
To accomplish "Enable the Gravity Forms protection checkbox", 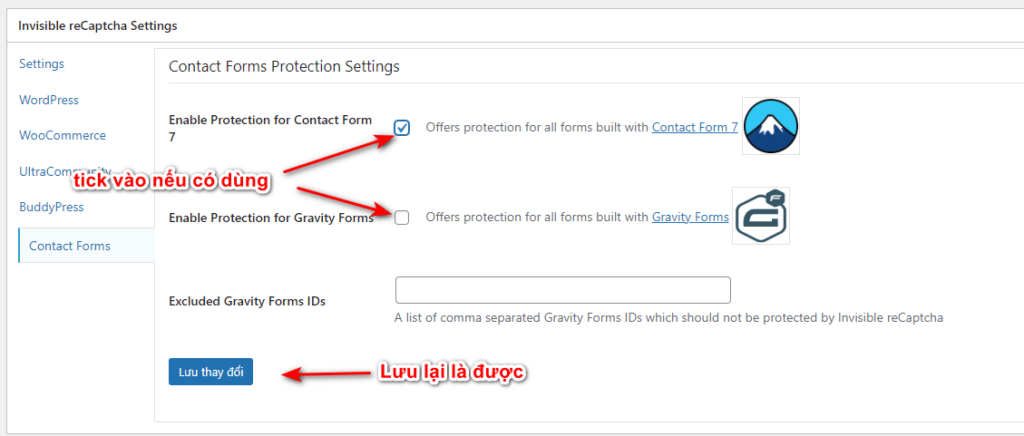I will [402, 218].
